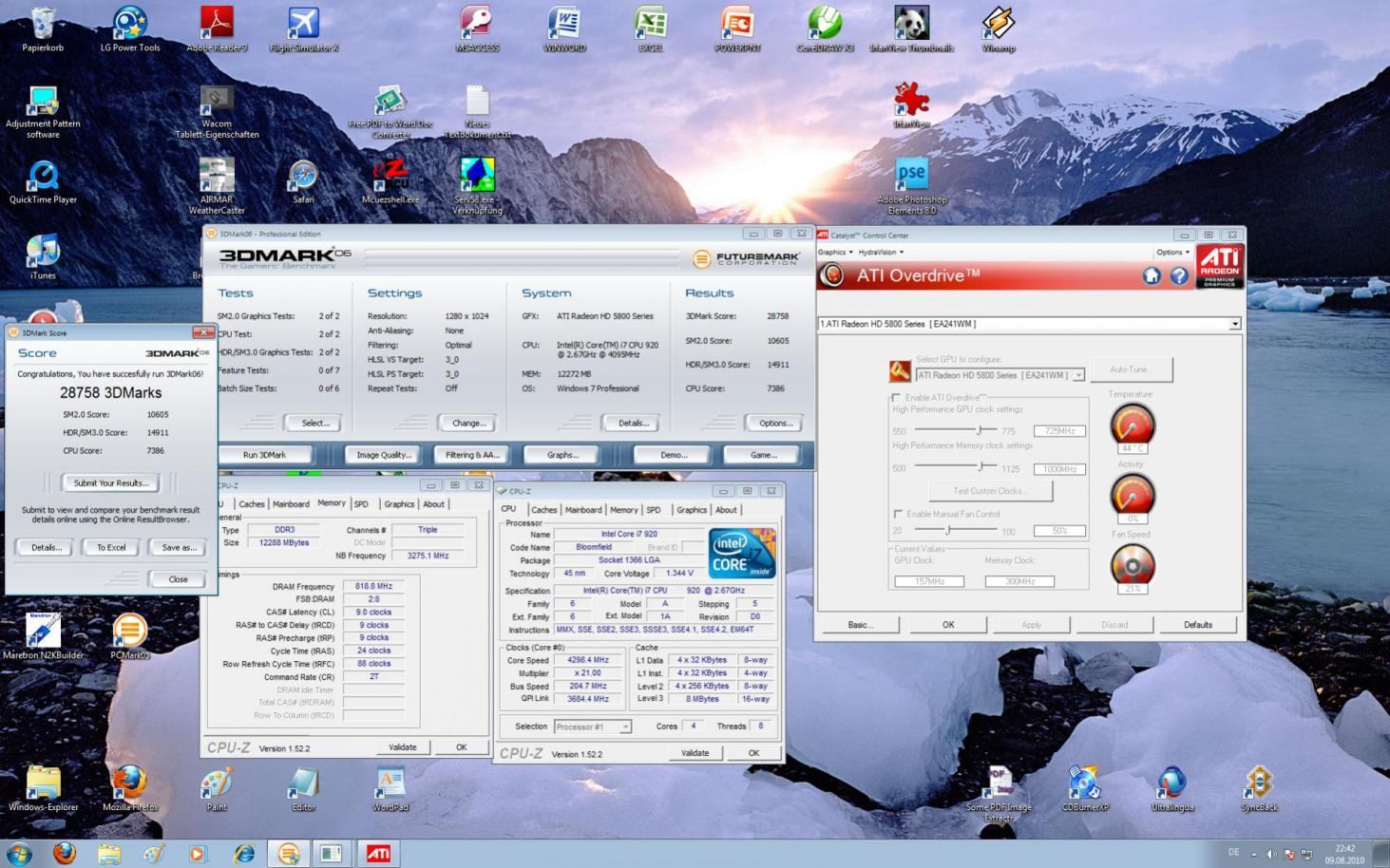Open the HydraVision dropdown menu
The image size is (1390, 868).
click(881, 252)
